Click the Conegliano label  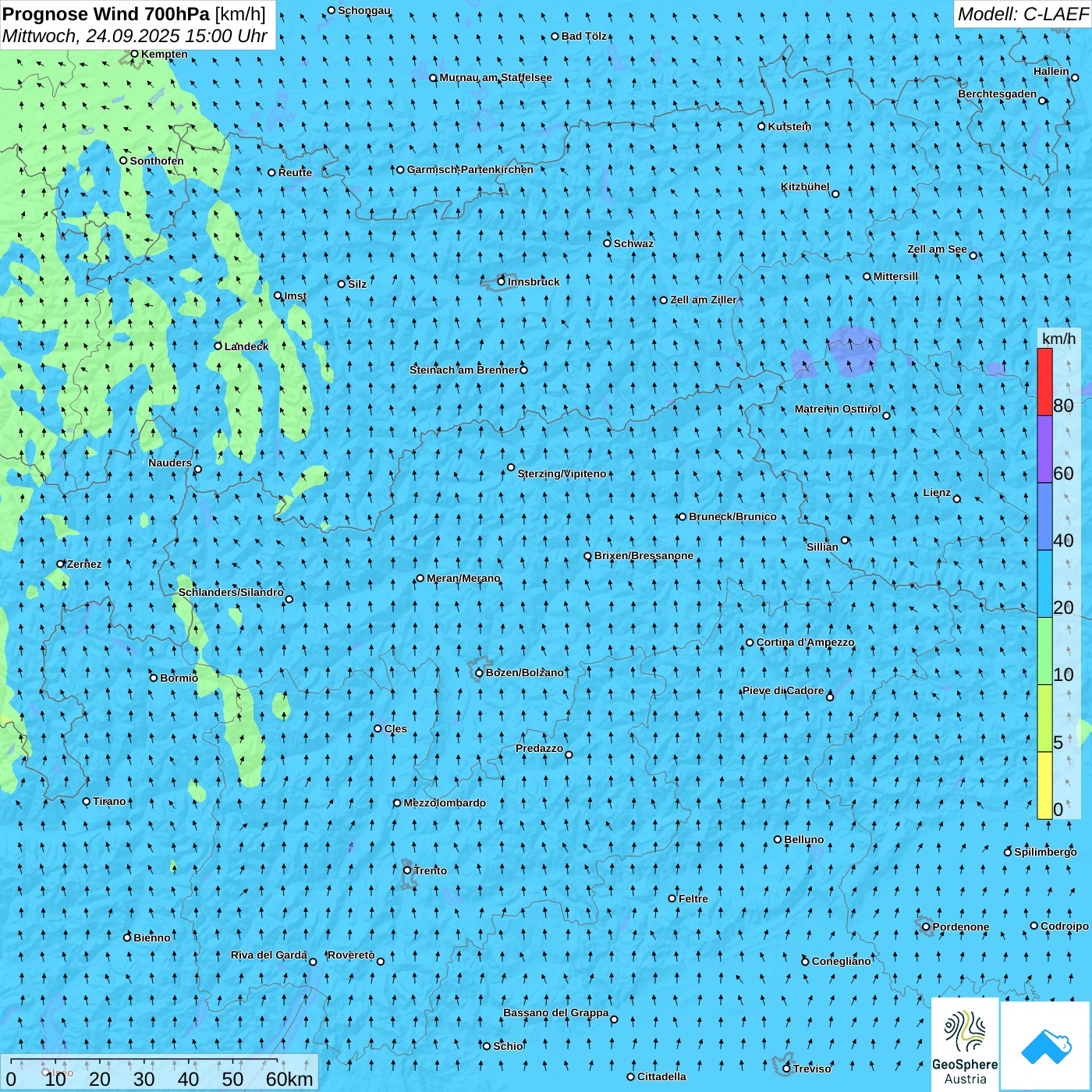click(841, 961)
